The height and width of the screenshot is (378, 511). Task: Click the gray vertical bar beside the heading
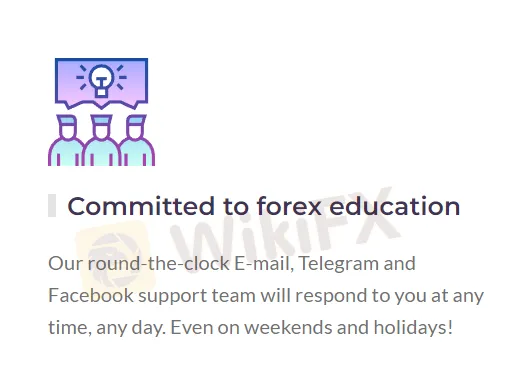tap(52, 206)
